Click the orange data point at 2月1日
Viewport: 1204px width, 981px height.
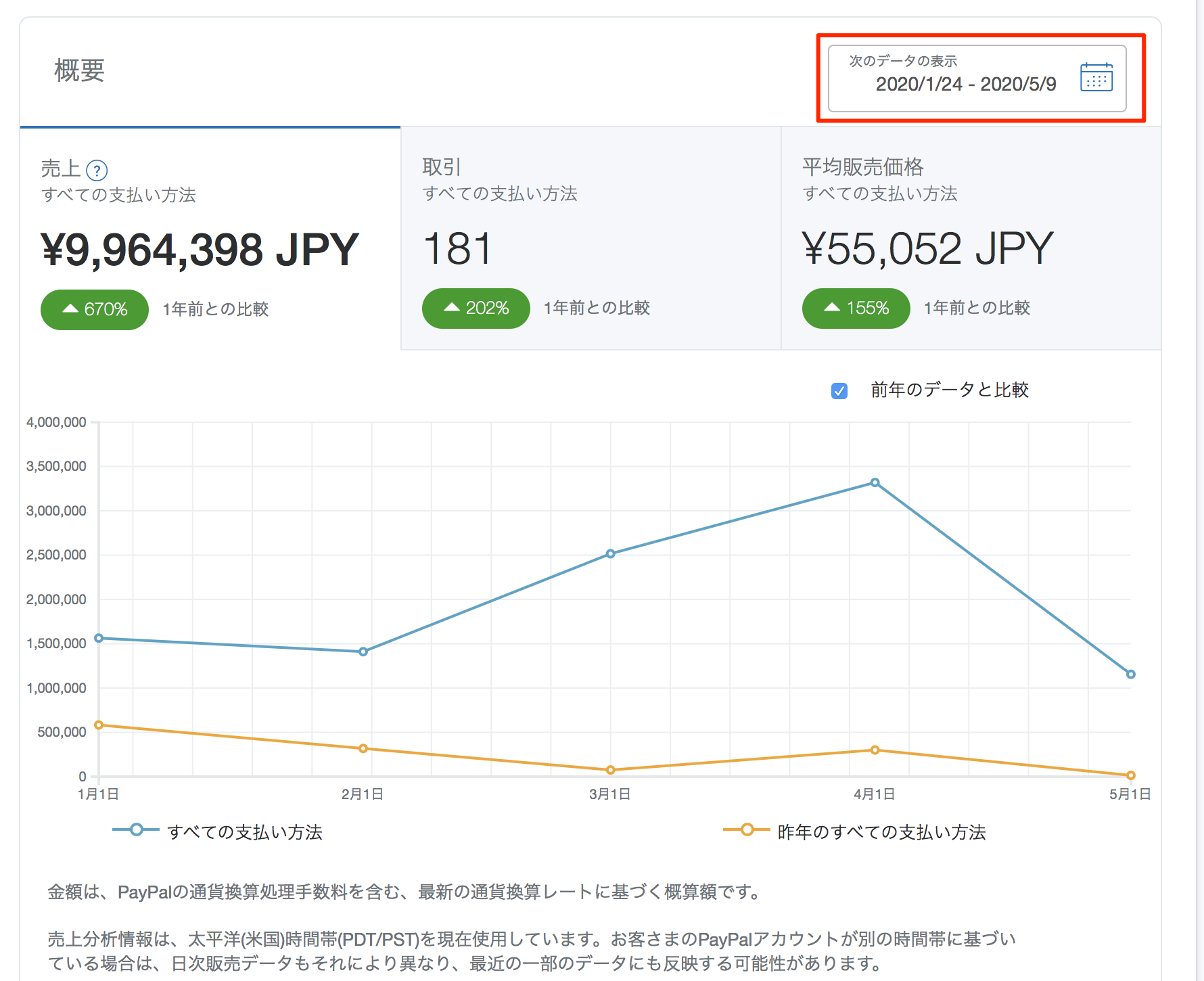[363, 748]
